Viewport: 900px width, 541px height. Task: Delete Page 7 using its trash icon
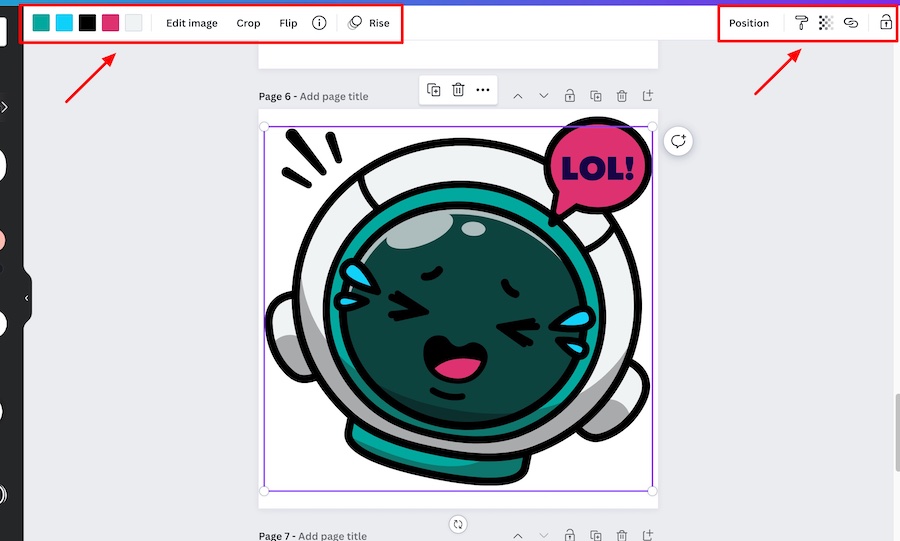(622, 535)
